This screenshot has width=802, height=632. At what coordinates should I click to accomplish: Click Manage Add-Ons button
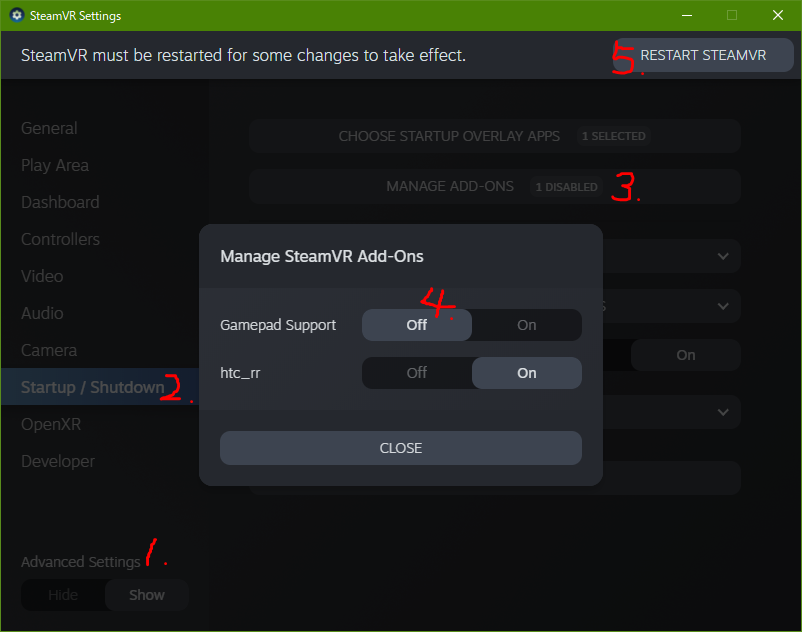[495, 187]
